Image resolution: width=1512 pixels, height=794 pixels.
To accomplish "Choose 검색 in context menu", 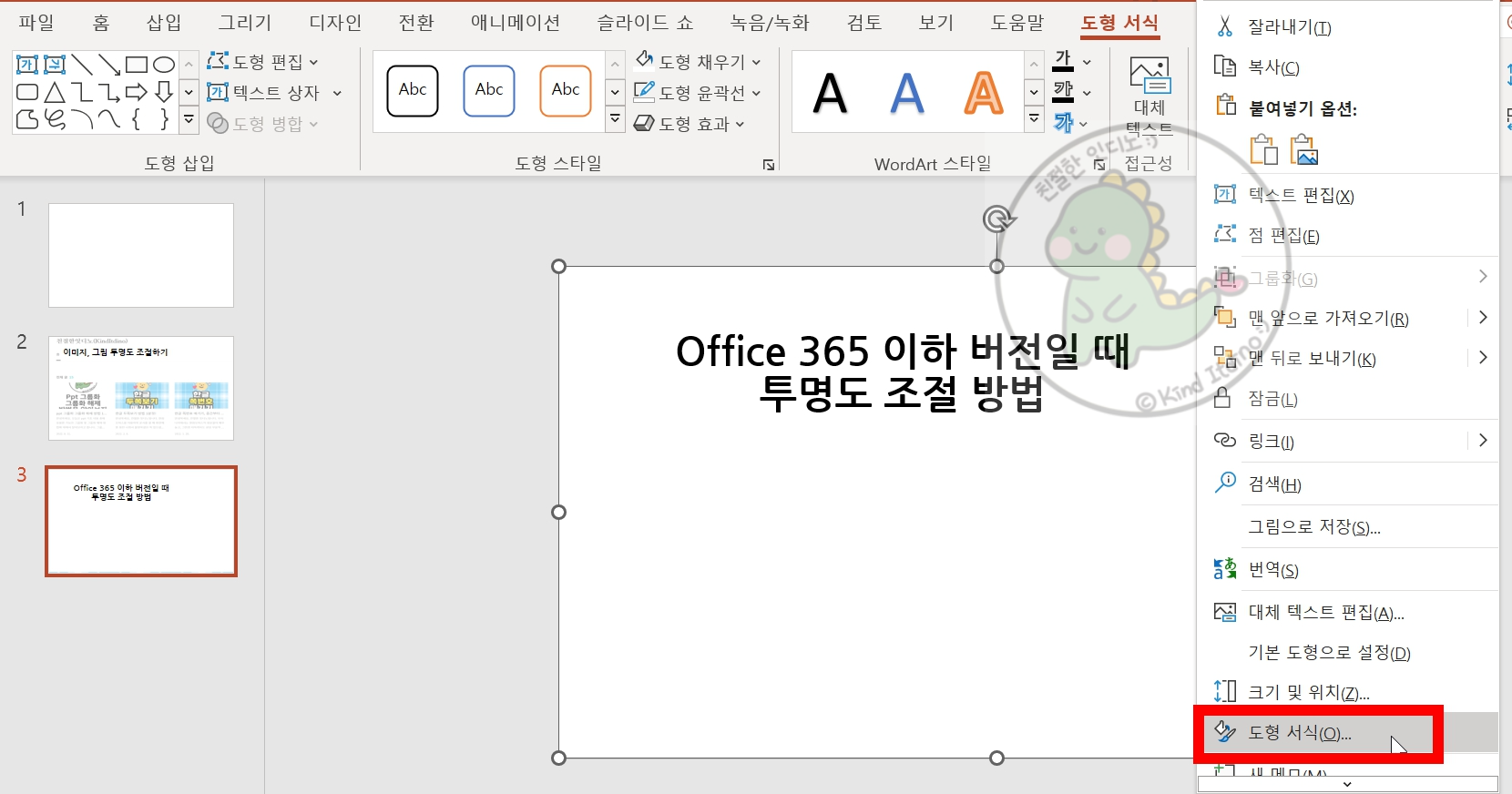I will [x=1347, y=484].
